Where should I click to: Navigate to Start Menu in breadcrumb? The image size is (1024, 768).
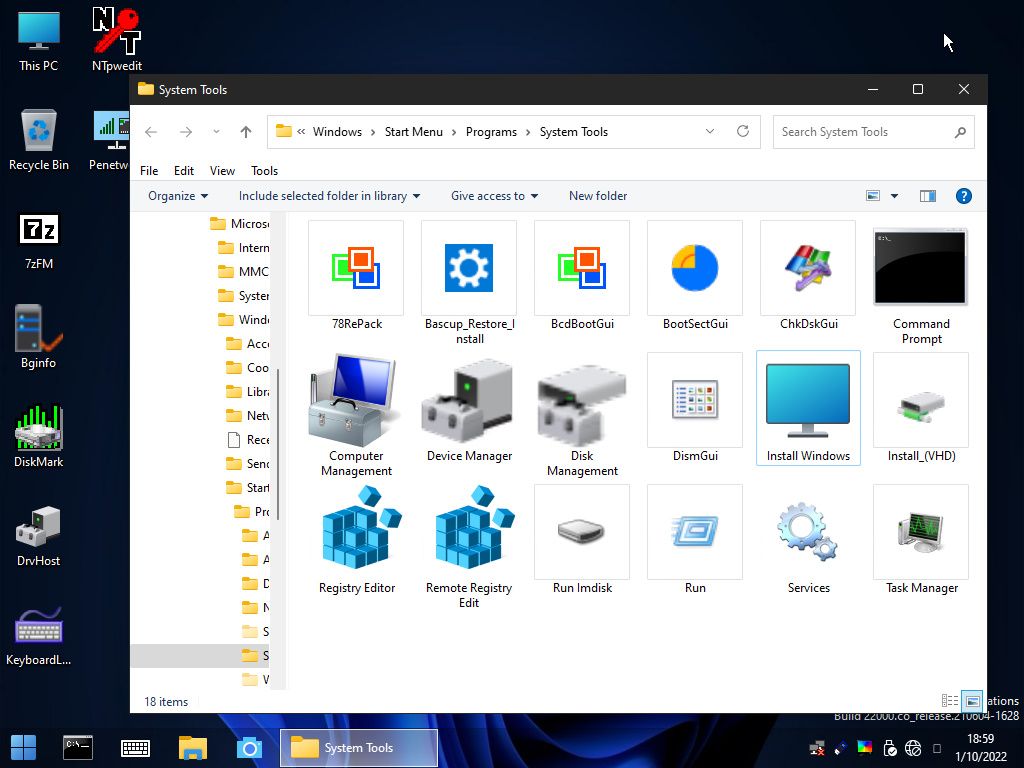click(x=413, y=132)
